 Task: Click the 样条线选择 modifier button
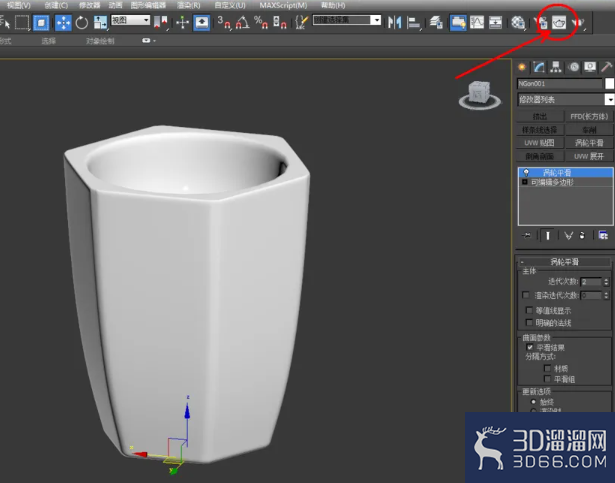(x=540, y=130)
